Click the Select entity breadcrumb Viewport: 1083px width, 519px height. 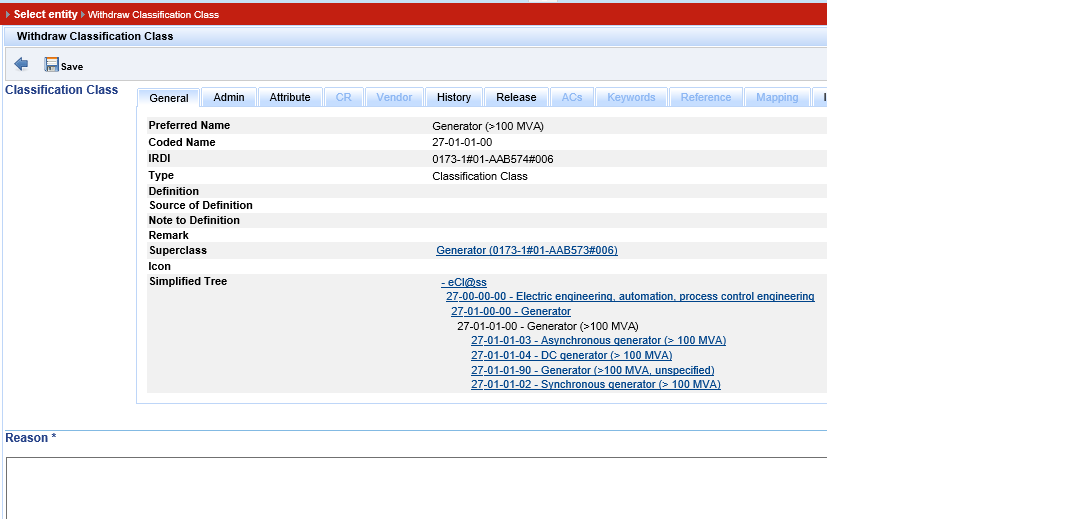(45, 15)
